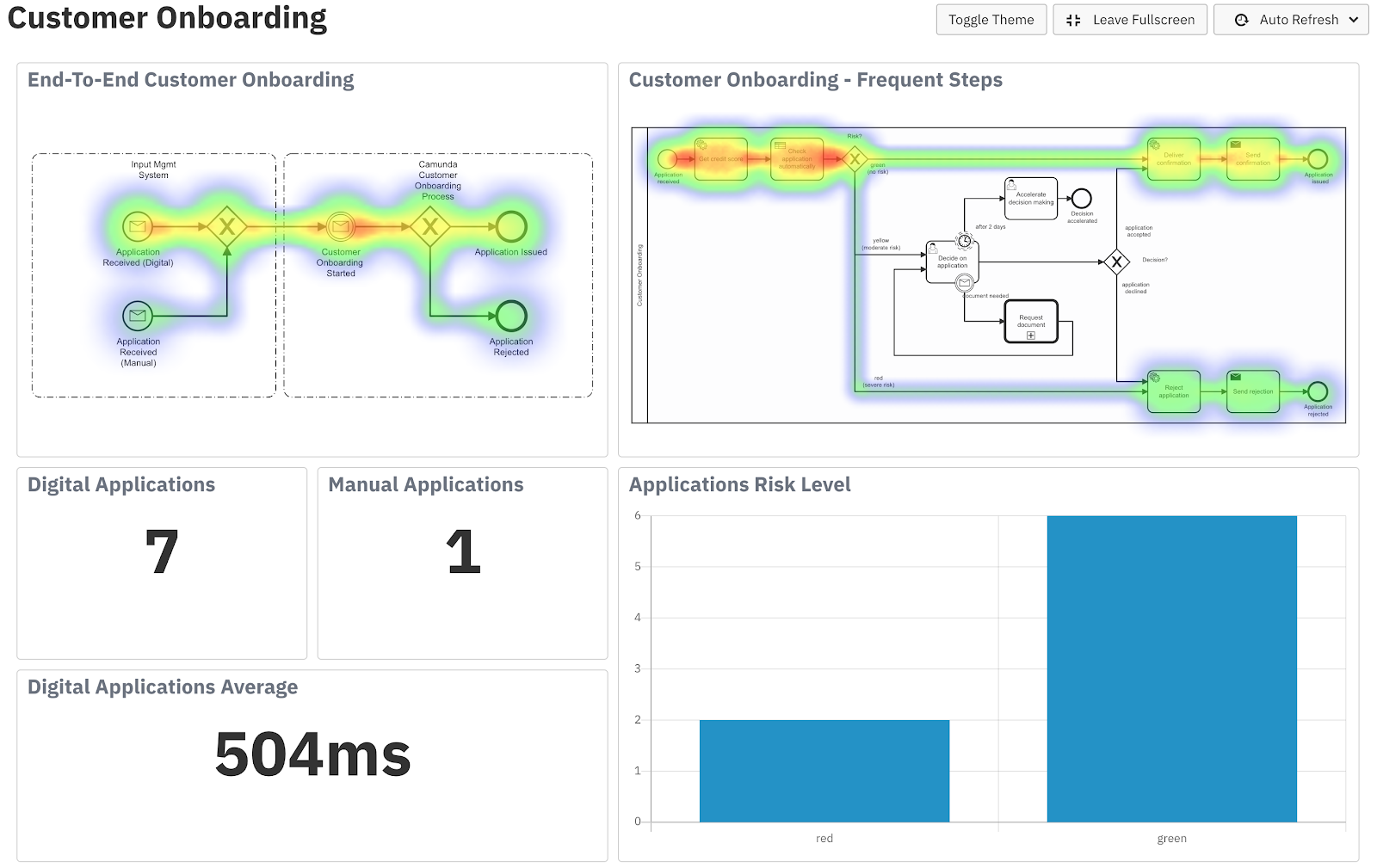Select the Risk? gateway diamond
Viewport: 1377px width, 868px height.
(855, 159)
